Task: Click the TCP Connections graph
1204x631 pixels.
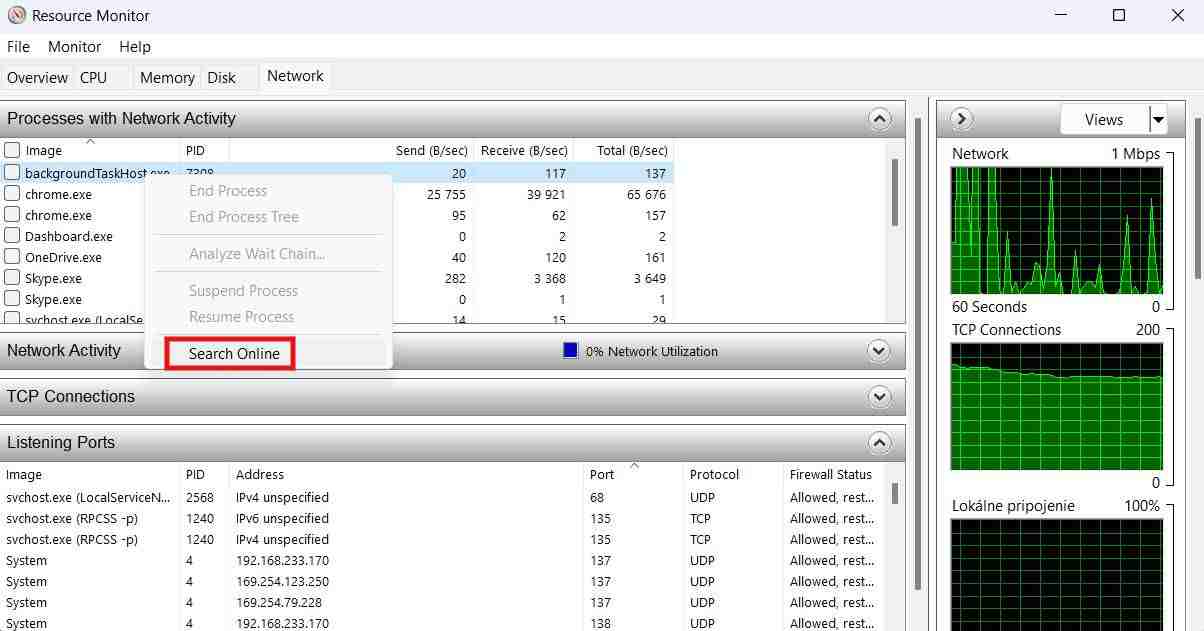Action: pyautogui.click(x=1056, y=406)
